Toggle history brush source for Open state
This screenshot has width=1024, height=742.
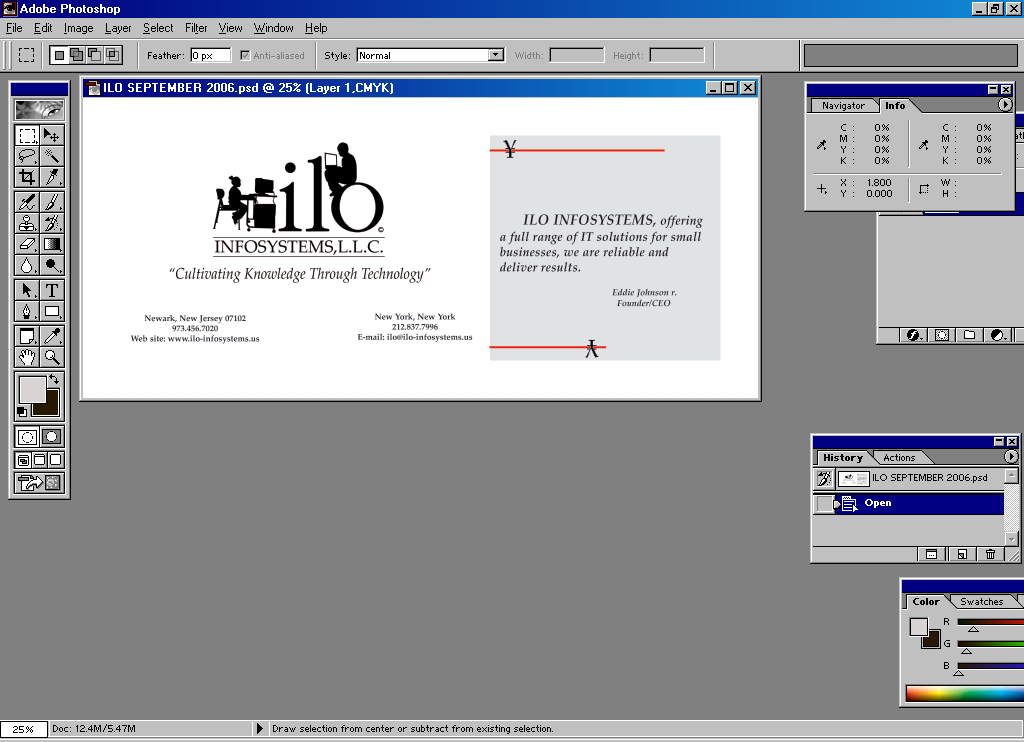tap(823, 504)
